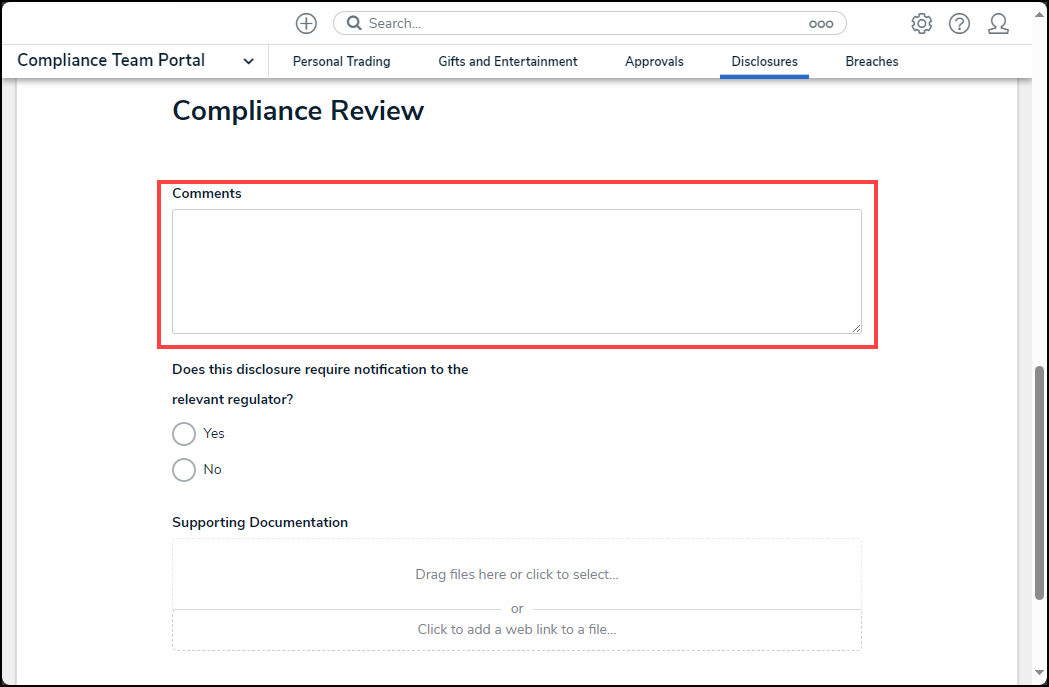Click inside the Comments text area
The width and height of the screenshot is (1049, 687).
(516, 271)
